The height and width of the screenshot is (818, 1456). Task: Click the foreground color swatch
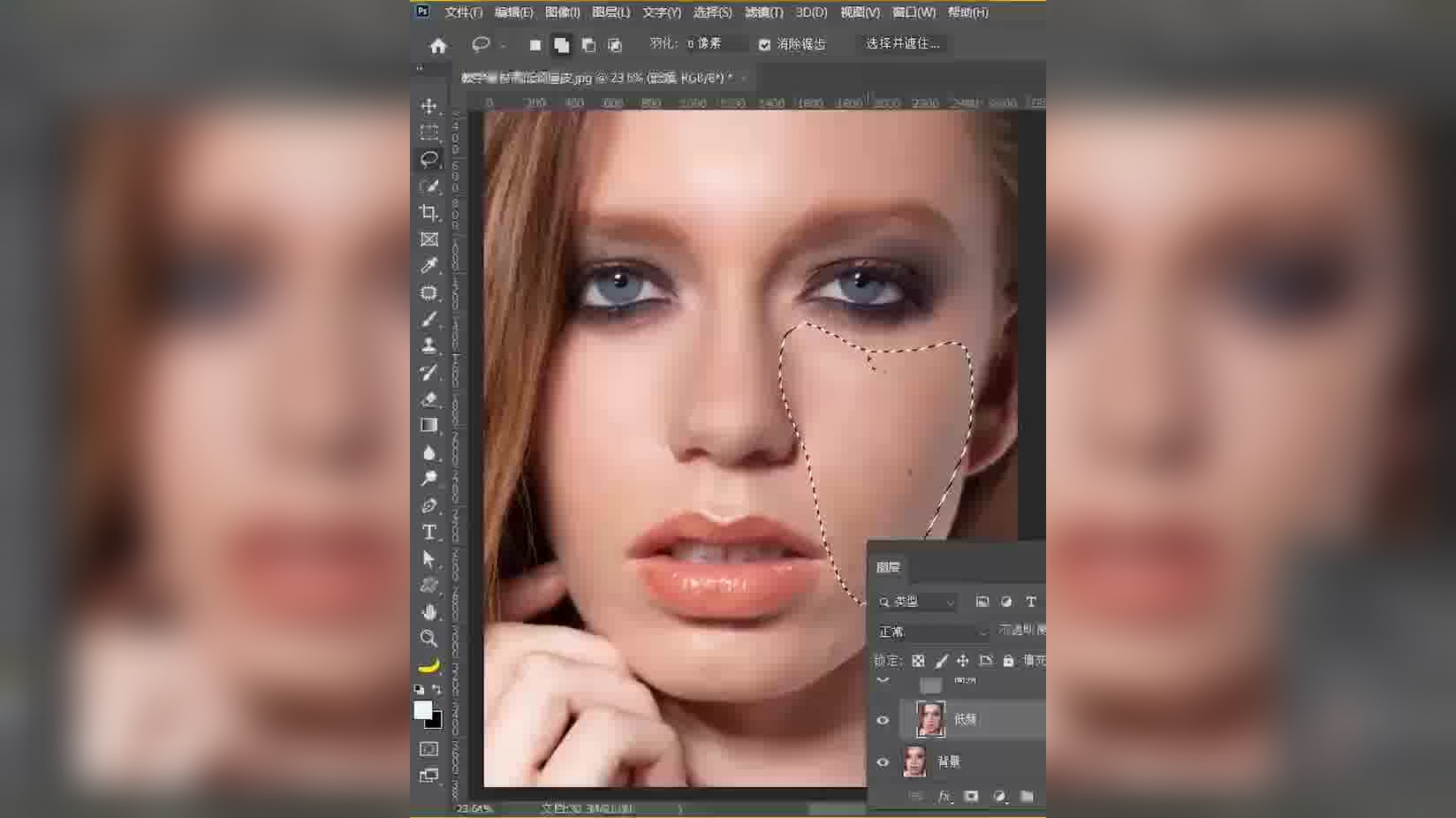423,710
